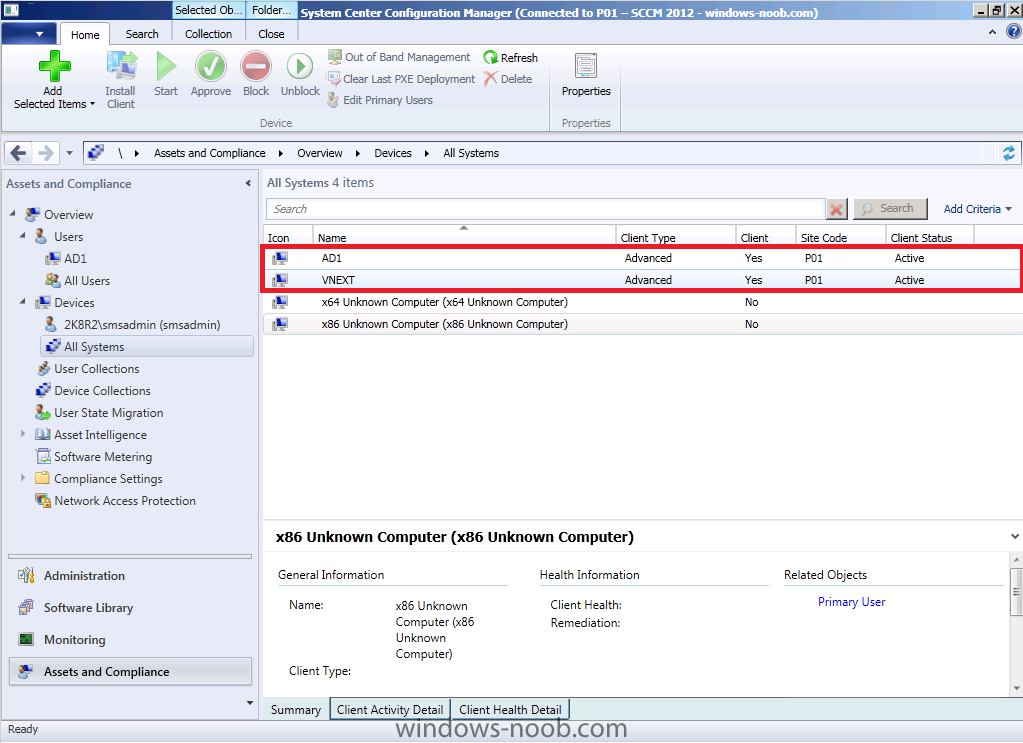Screen dimensions: 1023x743
Task: Refresh the device list from ribbon
Action: (x=511, y=57)
